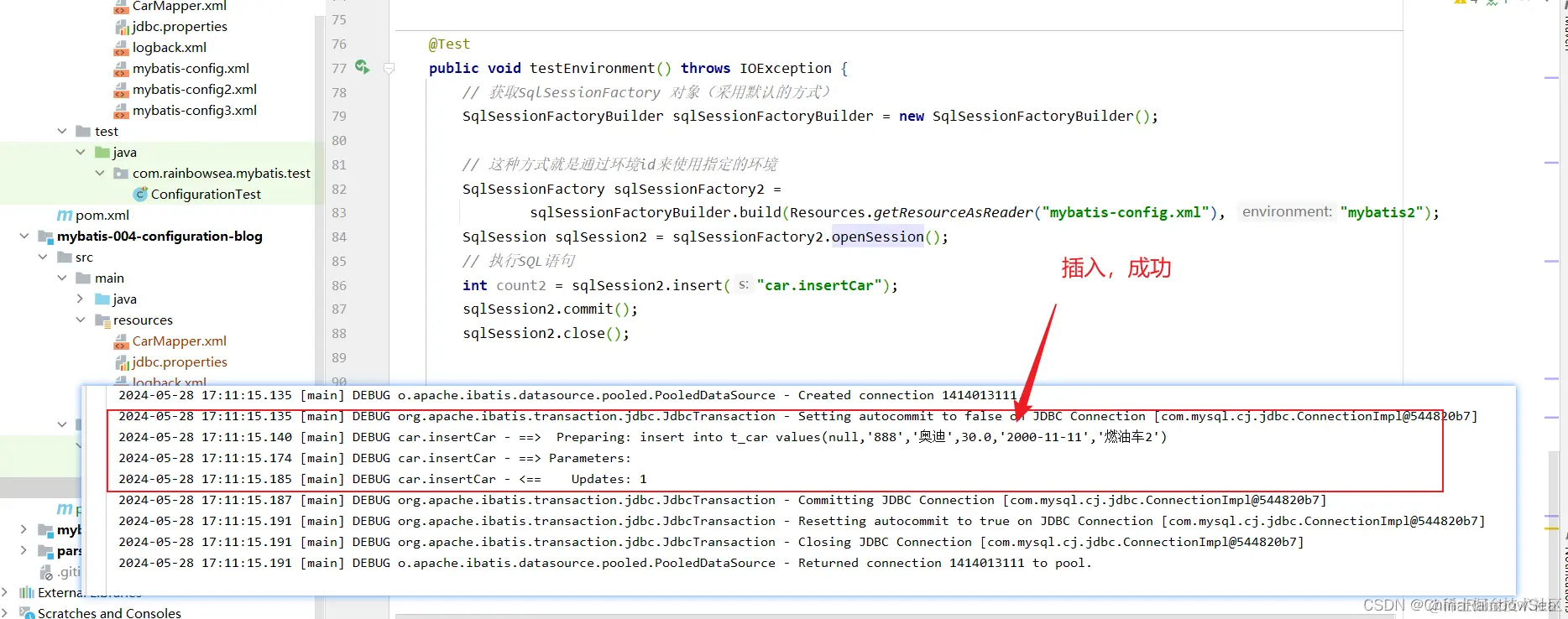Collapse com.rainbowsea.mybatis.test package
1568x619 pixels.
click(100, 173)
